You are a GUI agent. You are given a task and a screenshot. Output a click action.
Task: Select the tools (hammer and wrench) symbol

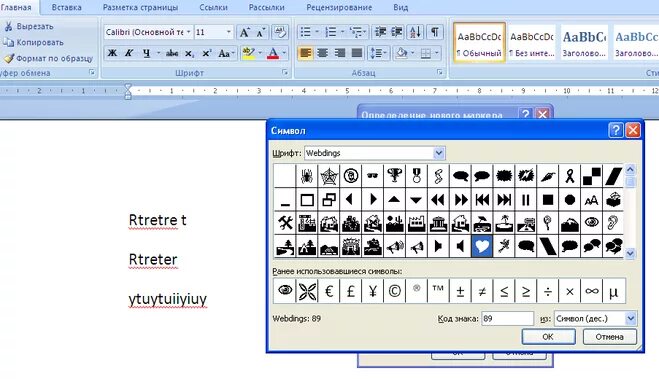click(x=285, y=223)
